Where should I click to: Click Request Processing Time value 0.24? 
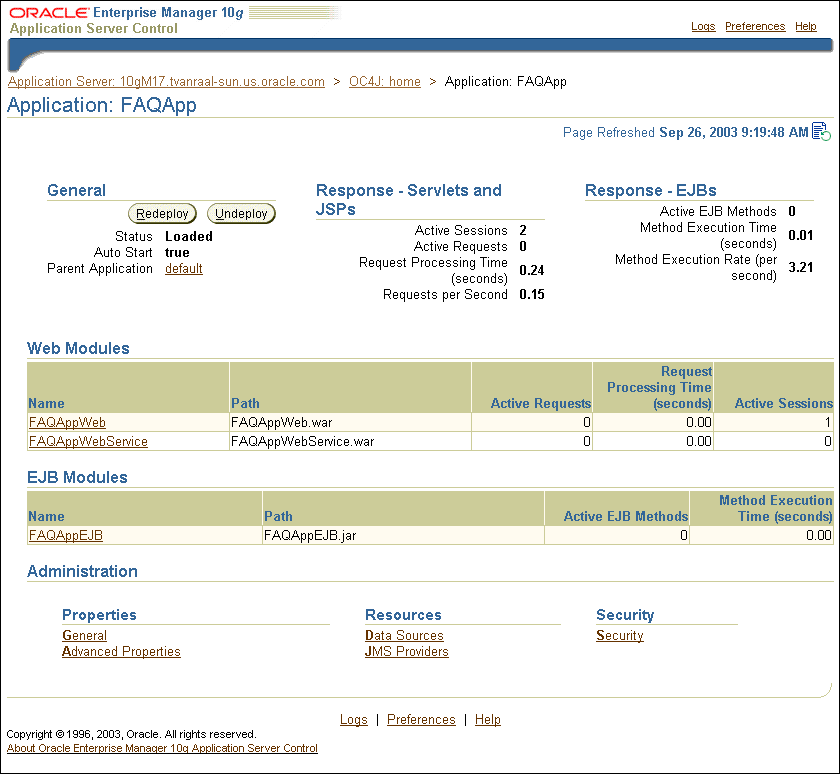click(x=531, y=270)
